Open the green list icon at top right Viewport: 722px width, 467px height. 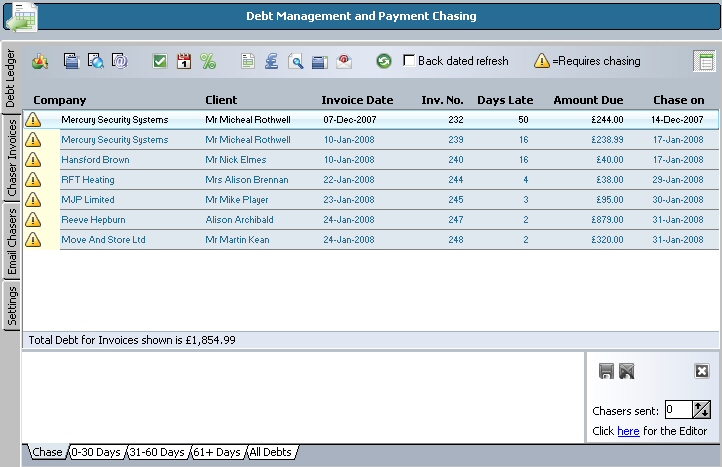[704, 61]
